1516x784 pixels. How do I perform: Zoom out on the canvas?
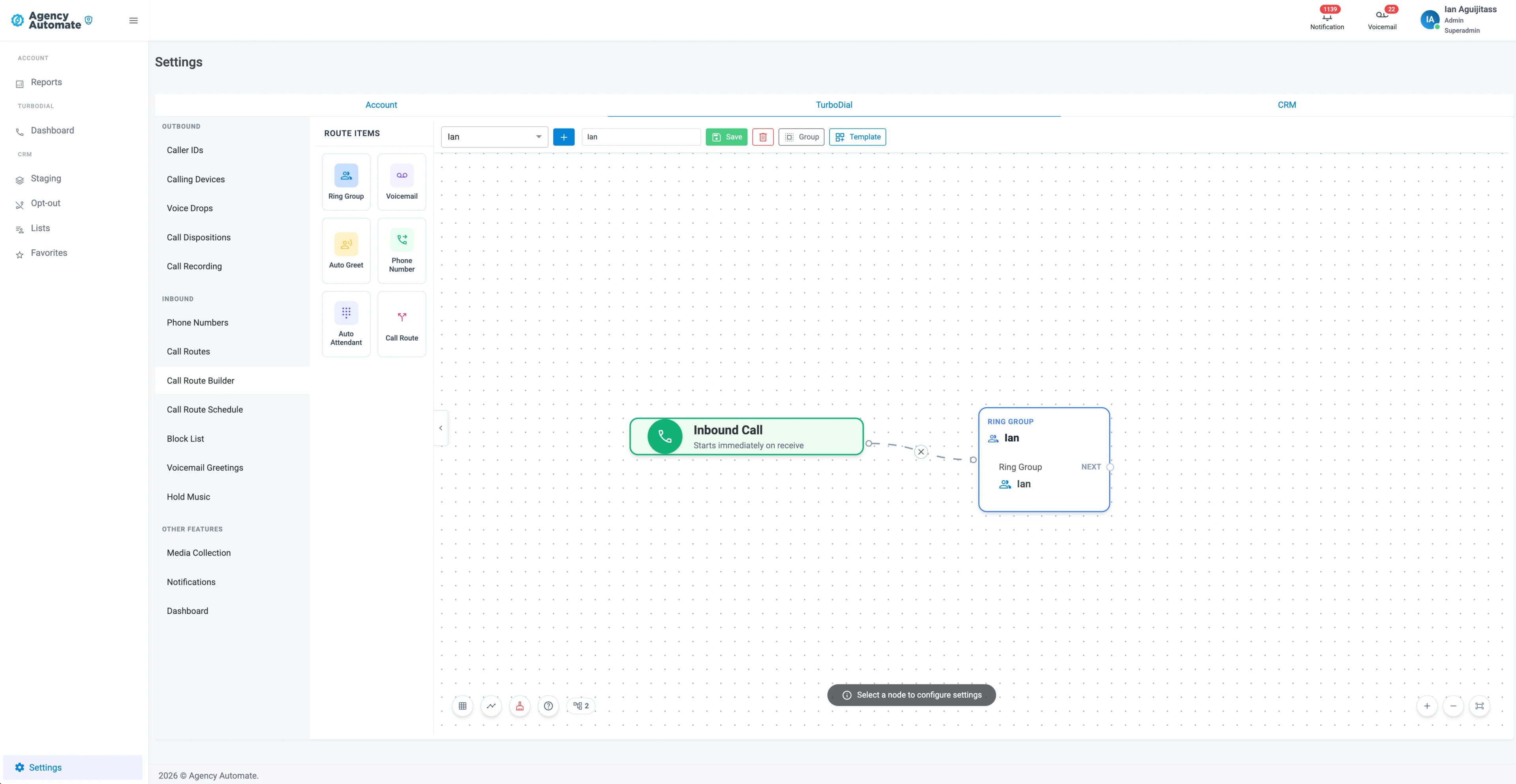(1454, 706)
